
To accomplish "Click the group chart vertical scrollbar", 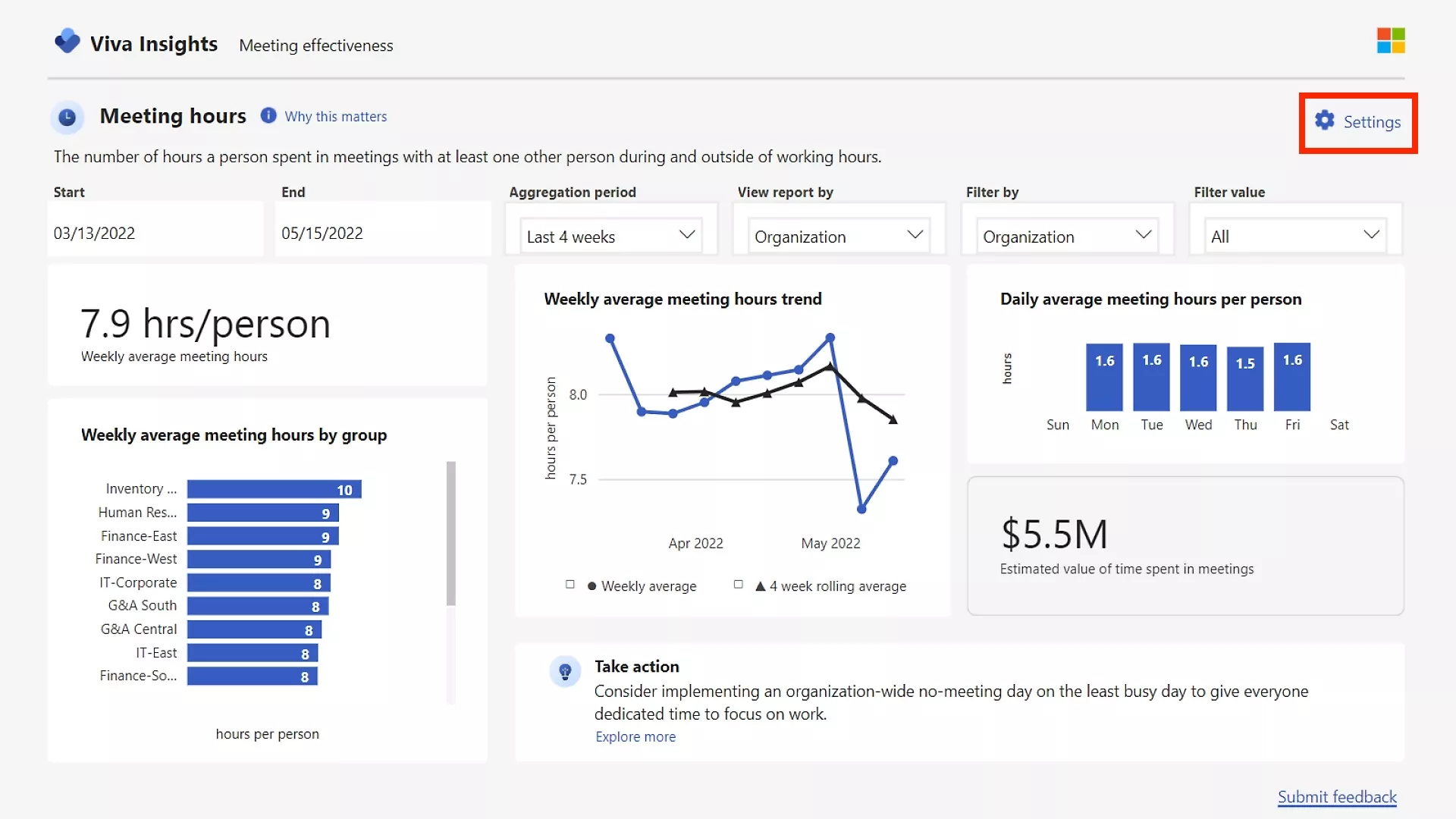I will [x=451, y=533].
